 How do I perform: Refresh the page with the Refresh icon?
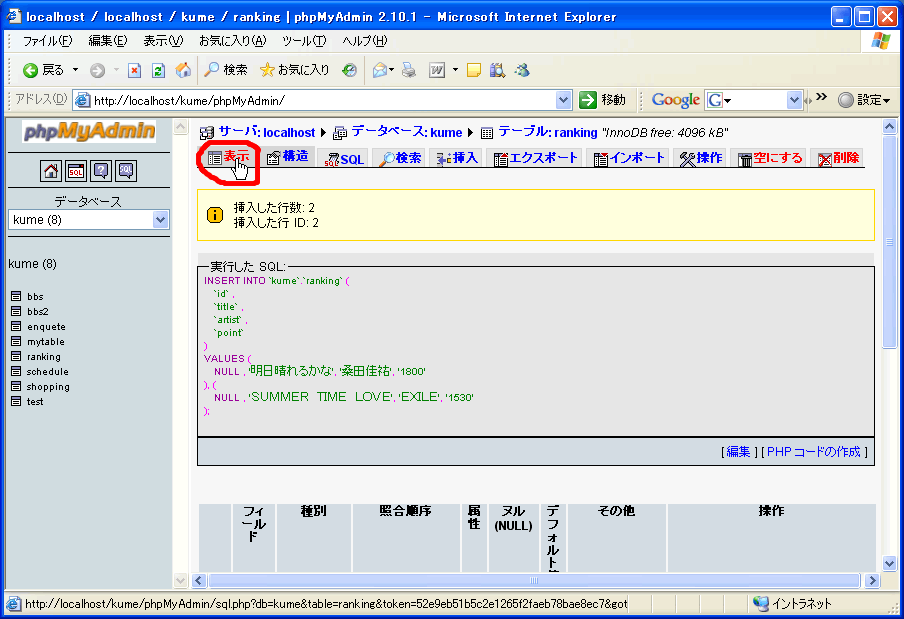tap(158, 70)
